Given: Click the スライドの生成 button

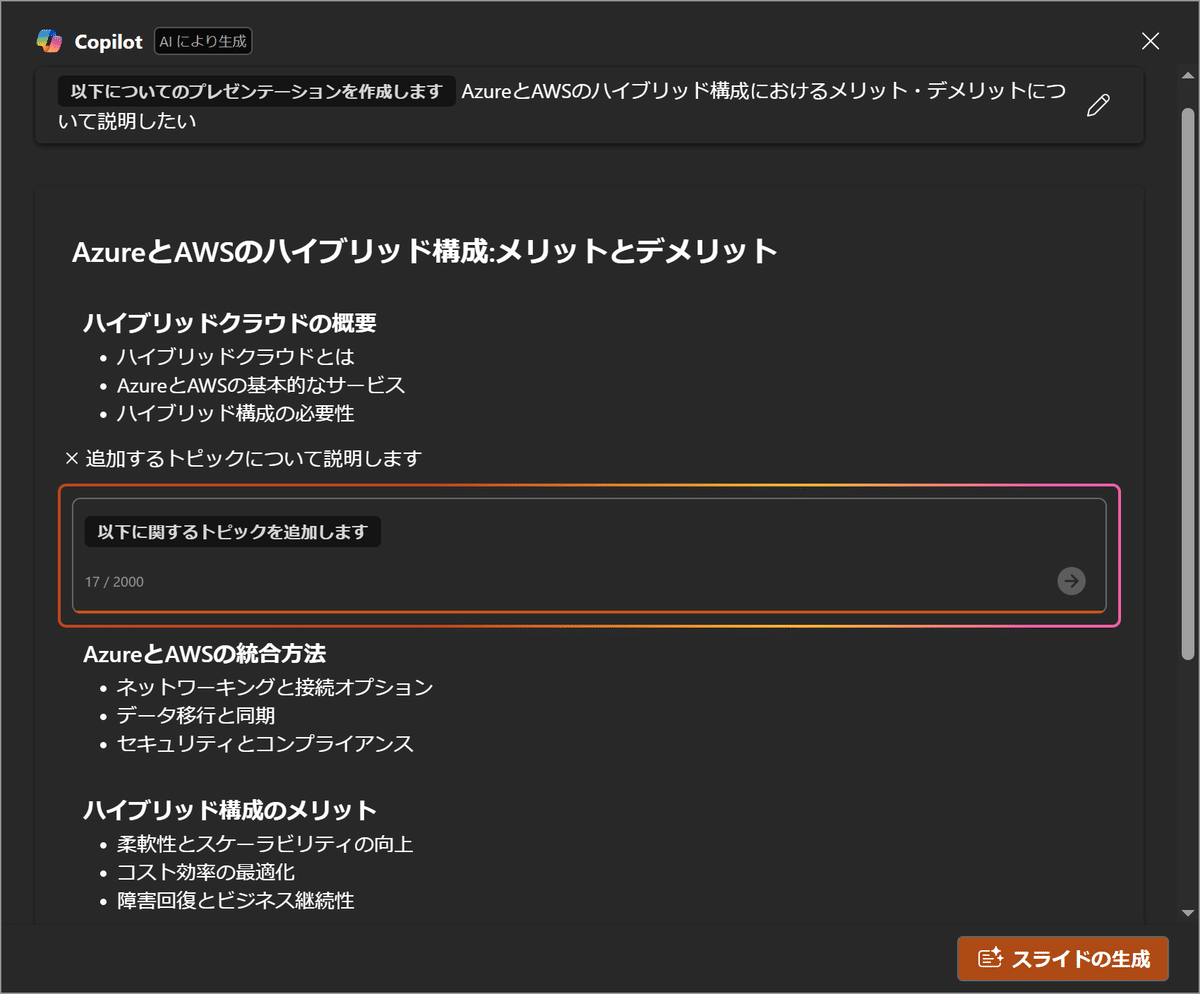Looking at the screenshot, I should tap(1062, 958).
